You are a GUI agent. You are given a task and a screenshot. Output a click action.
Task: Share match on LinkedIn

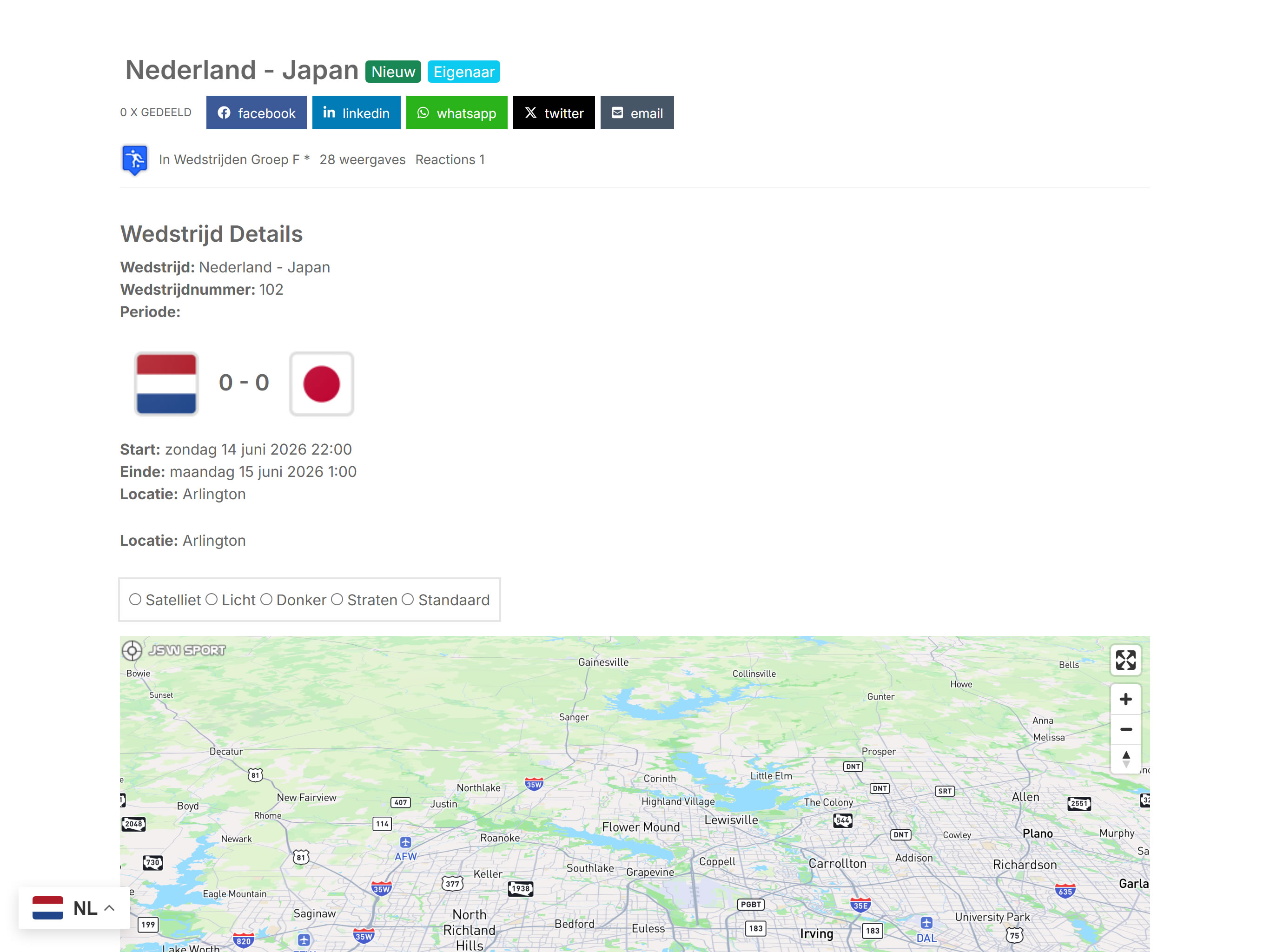point(356,112)
